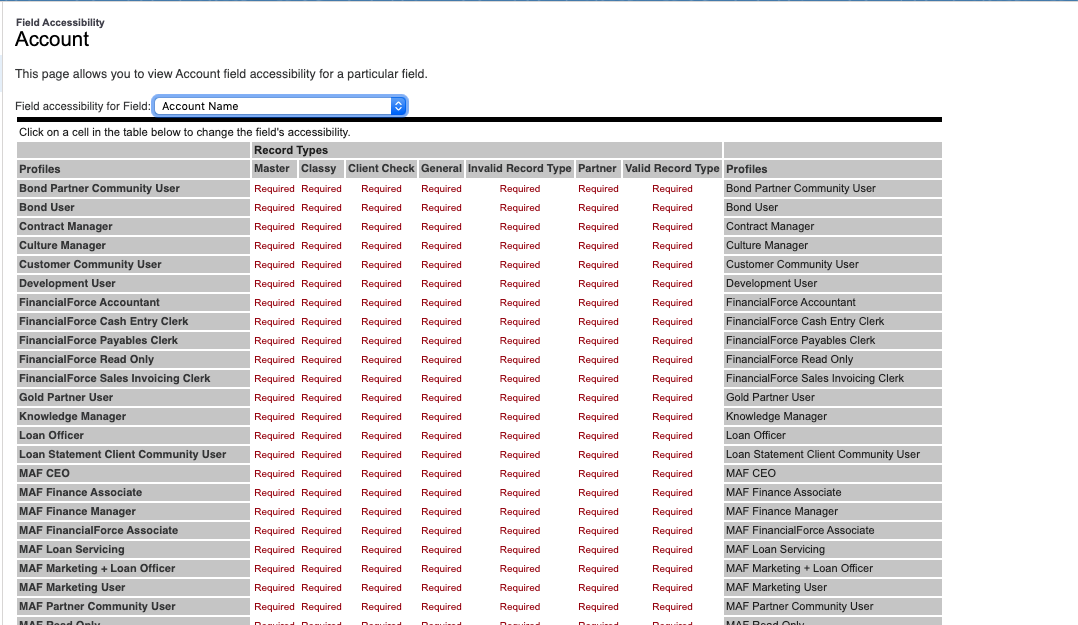
Task: Click Partner Required cell for MAF Loan Servicing
Action: (598, 550)
